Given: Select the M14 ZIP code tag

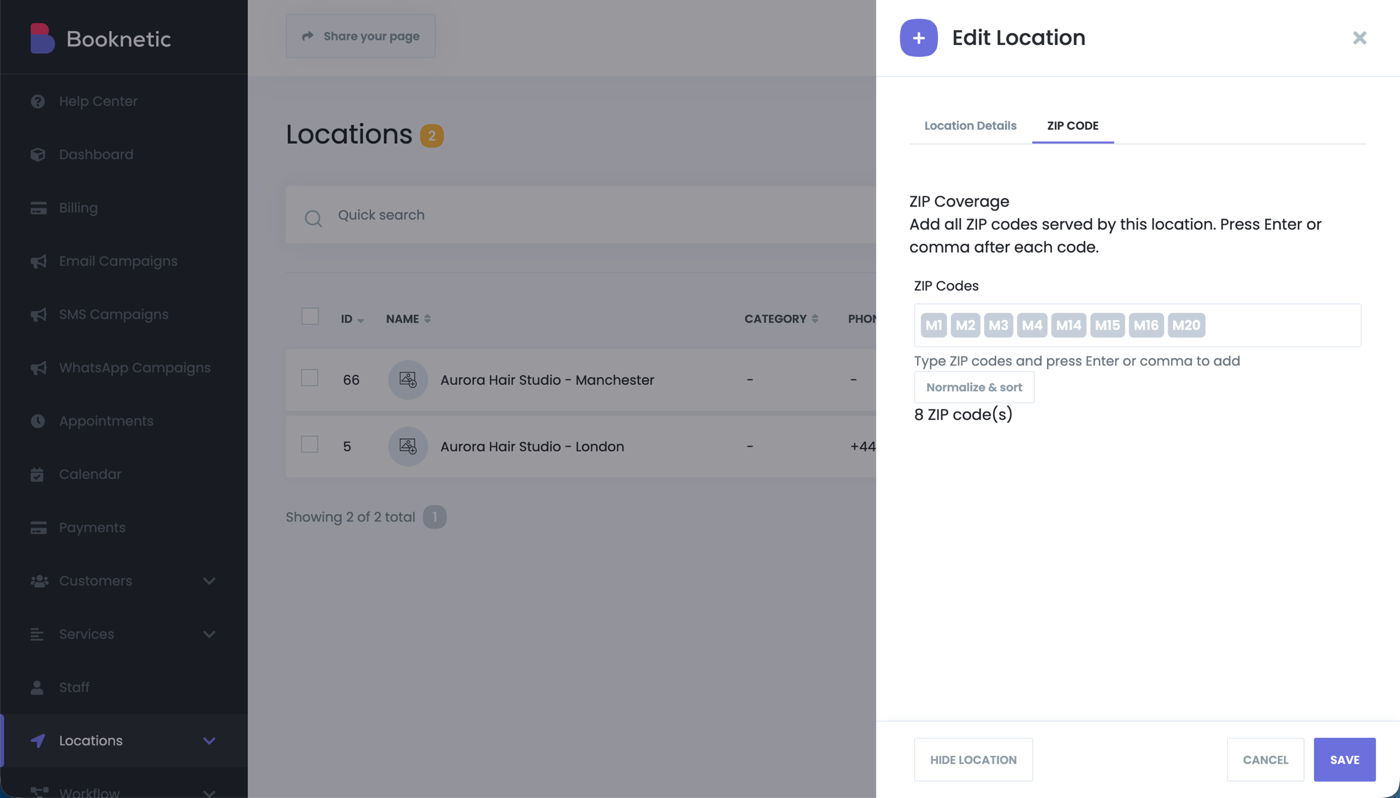Looking at the screenshot, I should (1069, 325).
